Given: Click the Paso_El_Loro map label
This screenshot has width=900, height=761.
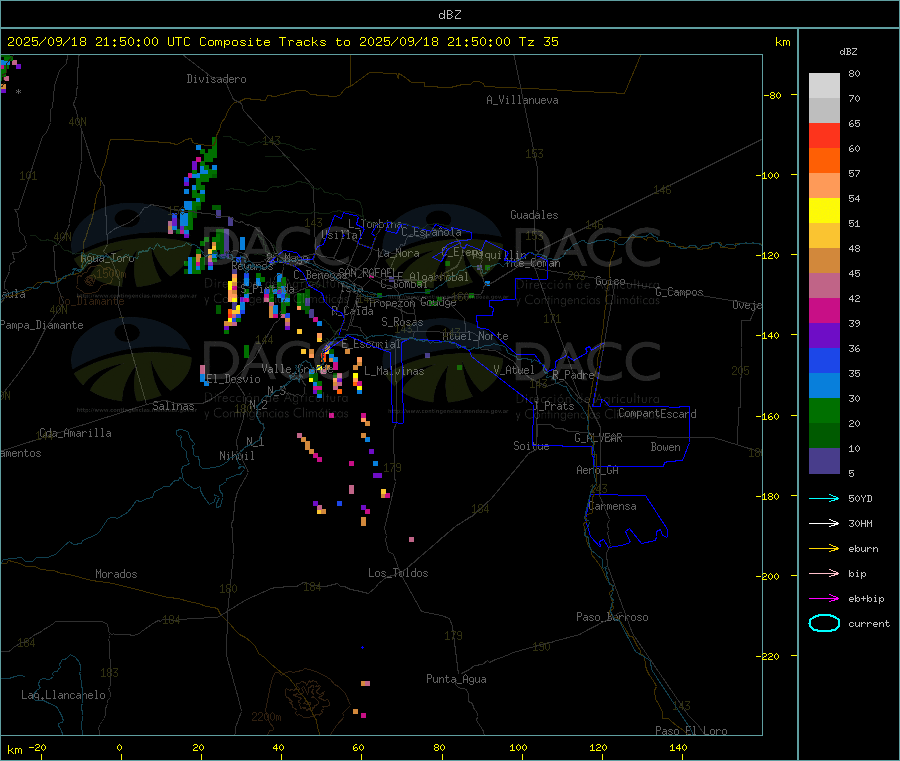Looking at the screenshot, I should point(691,731).
